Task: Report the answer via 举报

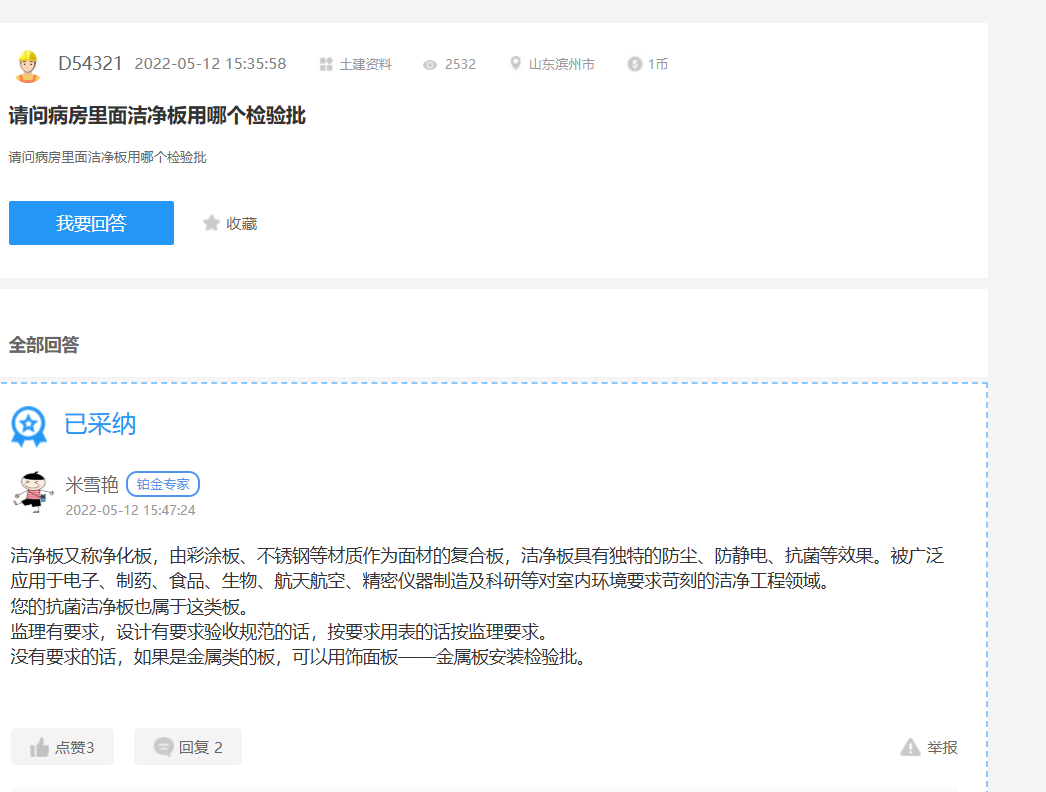Action: click(x=942, y=747)
